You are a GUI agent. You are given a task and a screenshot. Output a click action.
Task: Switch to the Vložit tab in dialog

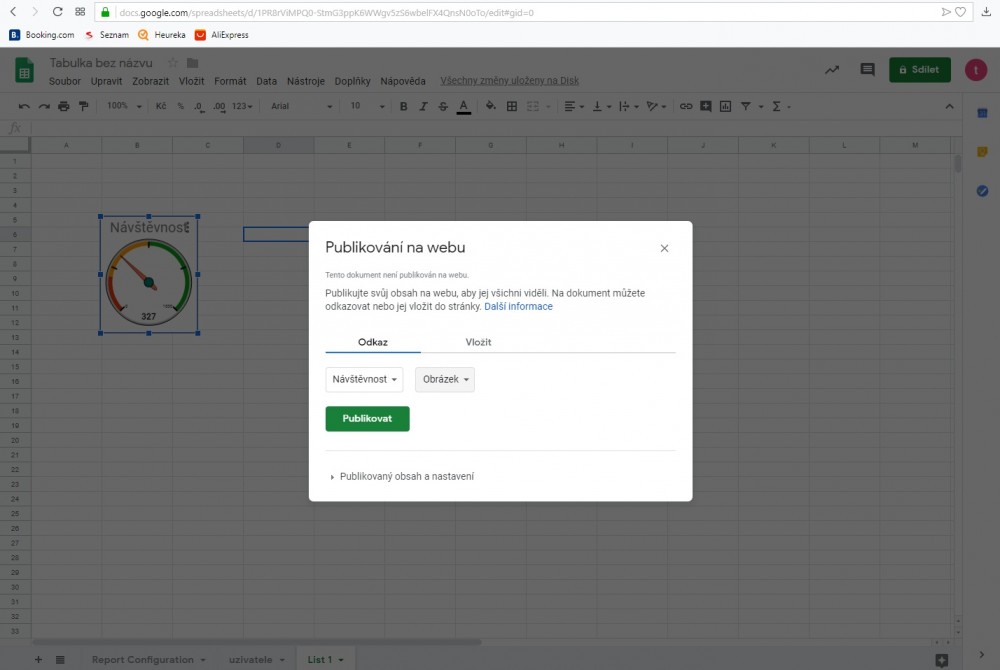tap(478, 342)
